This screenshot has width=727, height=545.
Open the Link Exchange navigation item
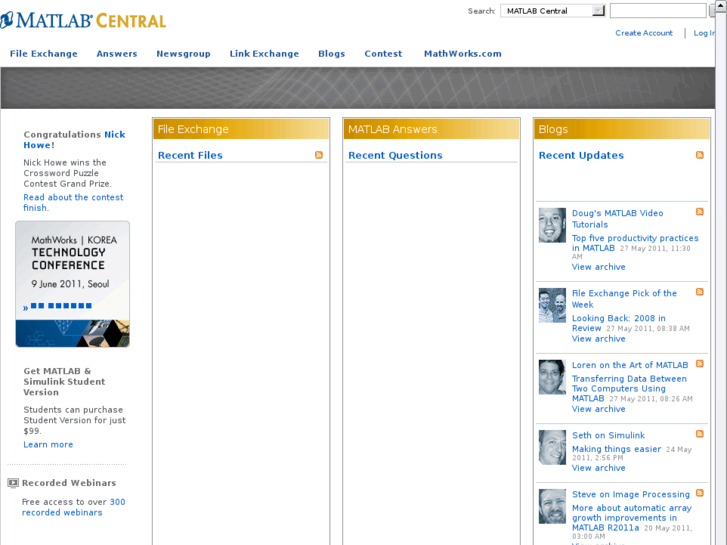264,54
